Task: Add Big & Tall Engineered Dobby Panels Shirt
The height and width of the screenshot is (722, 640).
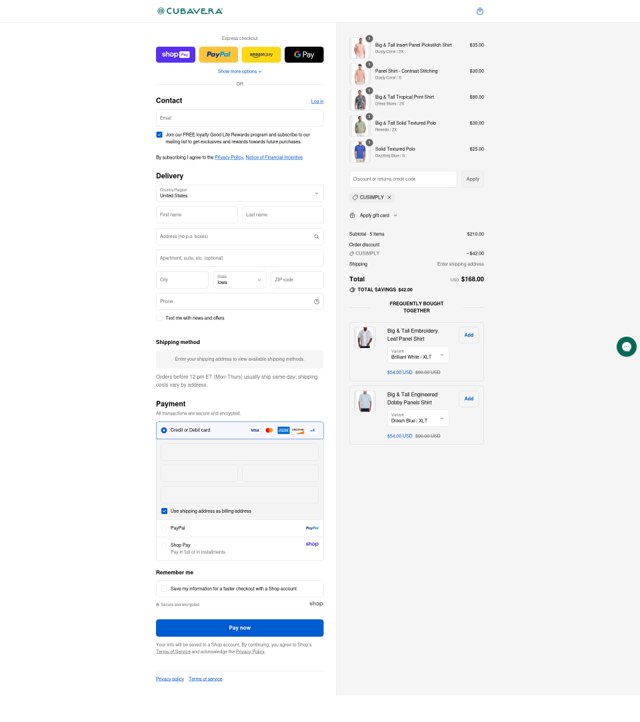Action: click(x=469, y=399)
